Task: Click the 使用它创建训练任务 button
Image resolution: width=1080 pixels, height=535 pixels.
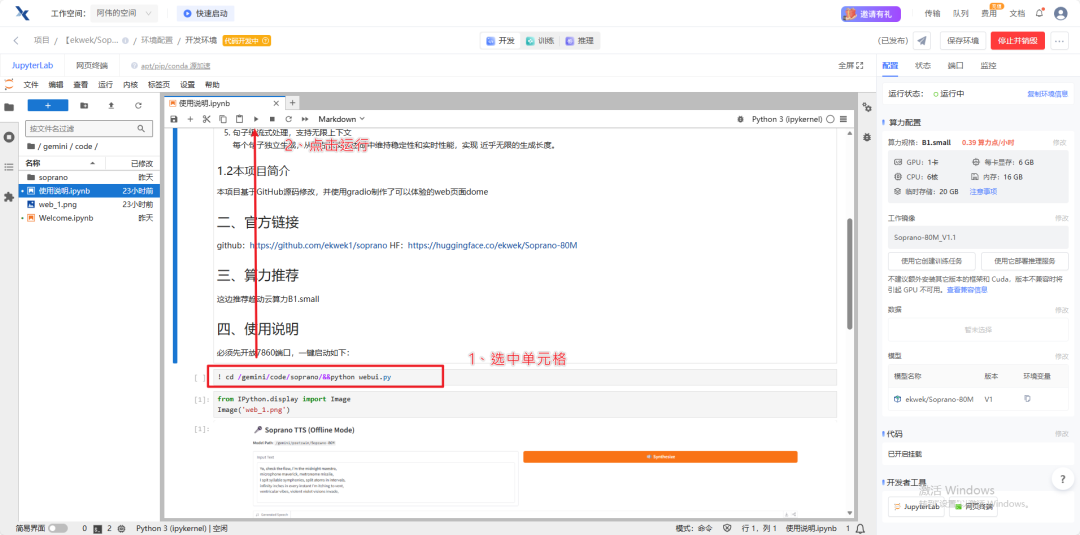Action: (932, 261)
